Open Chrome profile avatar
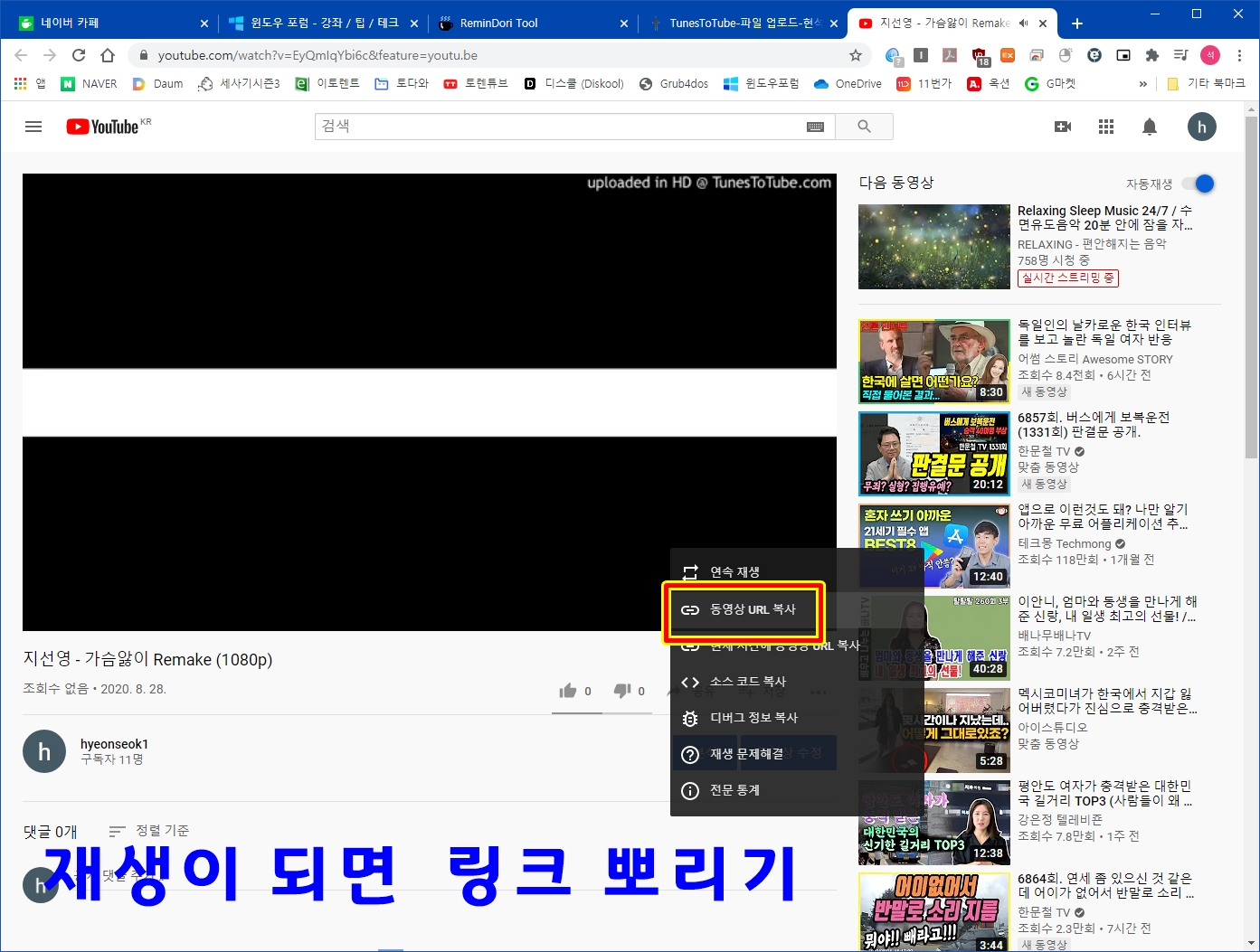1260x952 pixels. click(x=1210, y=55)
